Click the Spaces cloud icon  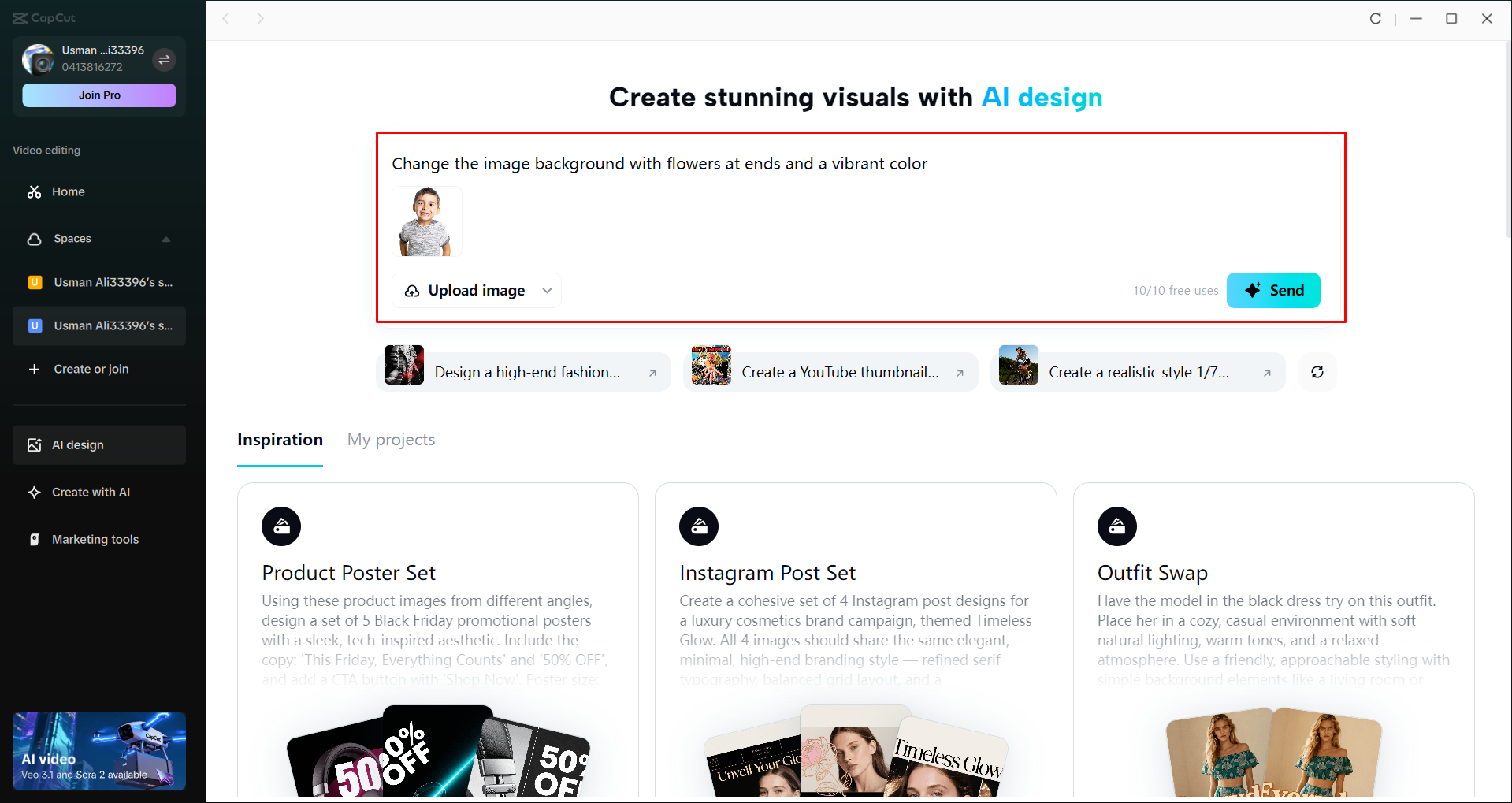tap(34, 239)
